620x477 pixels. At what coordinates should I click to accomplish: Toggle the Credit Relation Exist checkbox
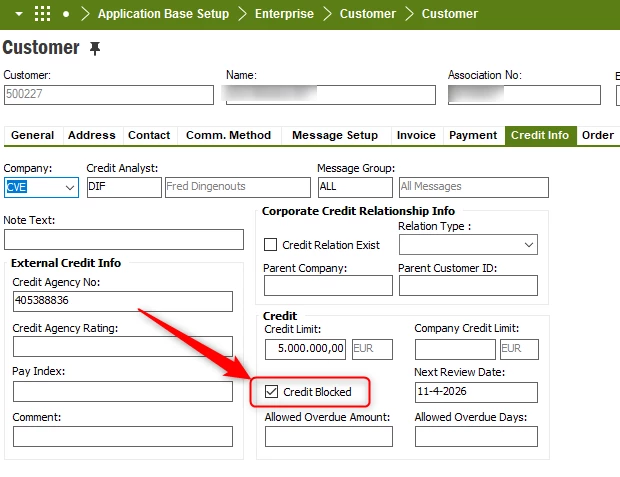pyautogui.click(x=270, y=244)
